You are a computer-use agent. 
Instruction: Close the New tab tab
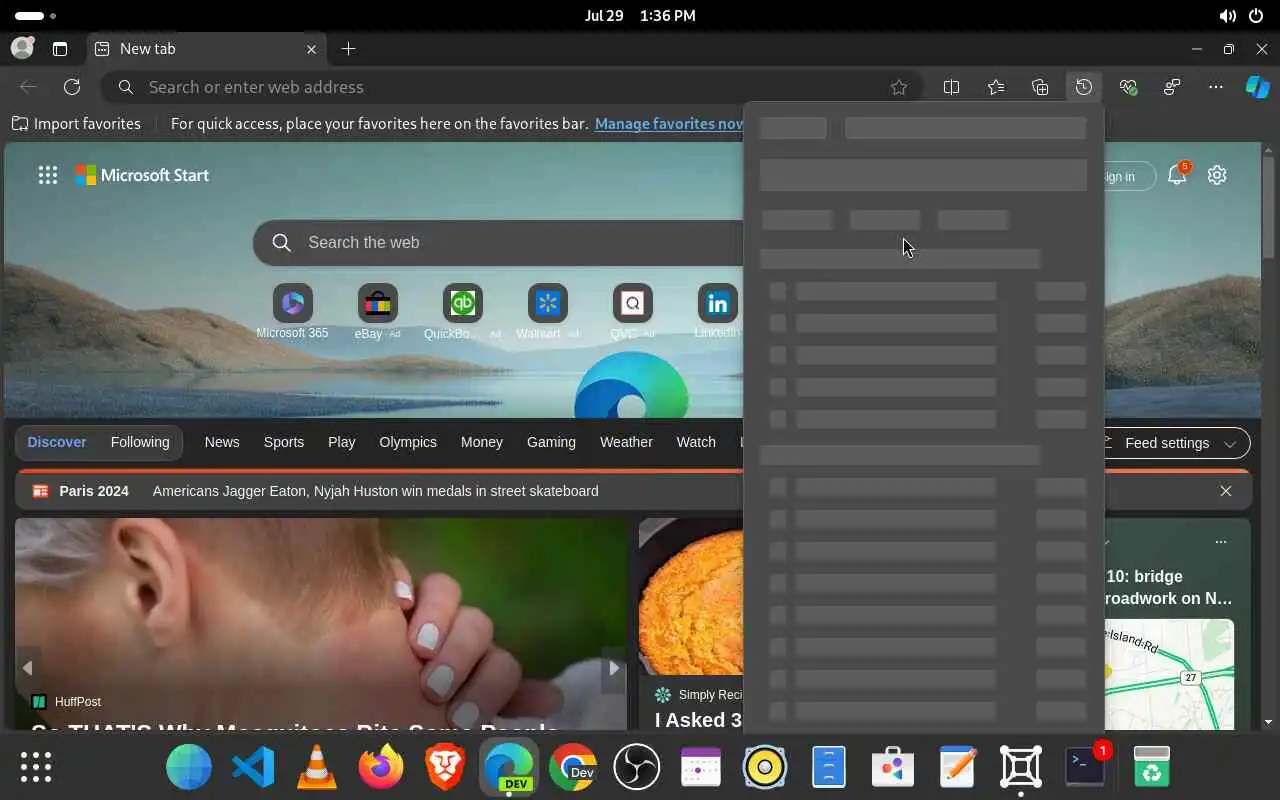pyautogui.click(x=311, y=48)
